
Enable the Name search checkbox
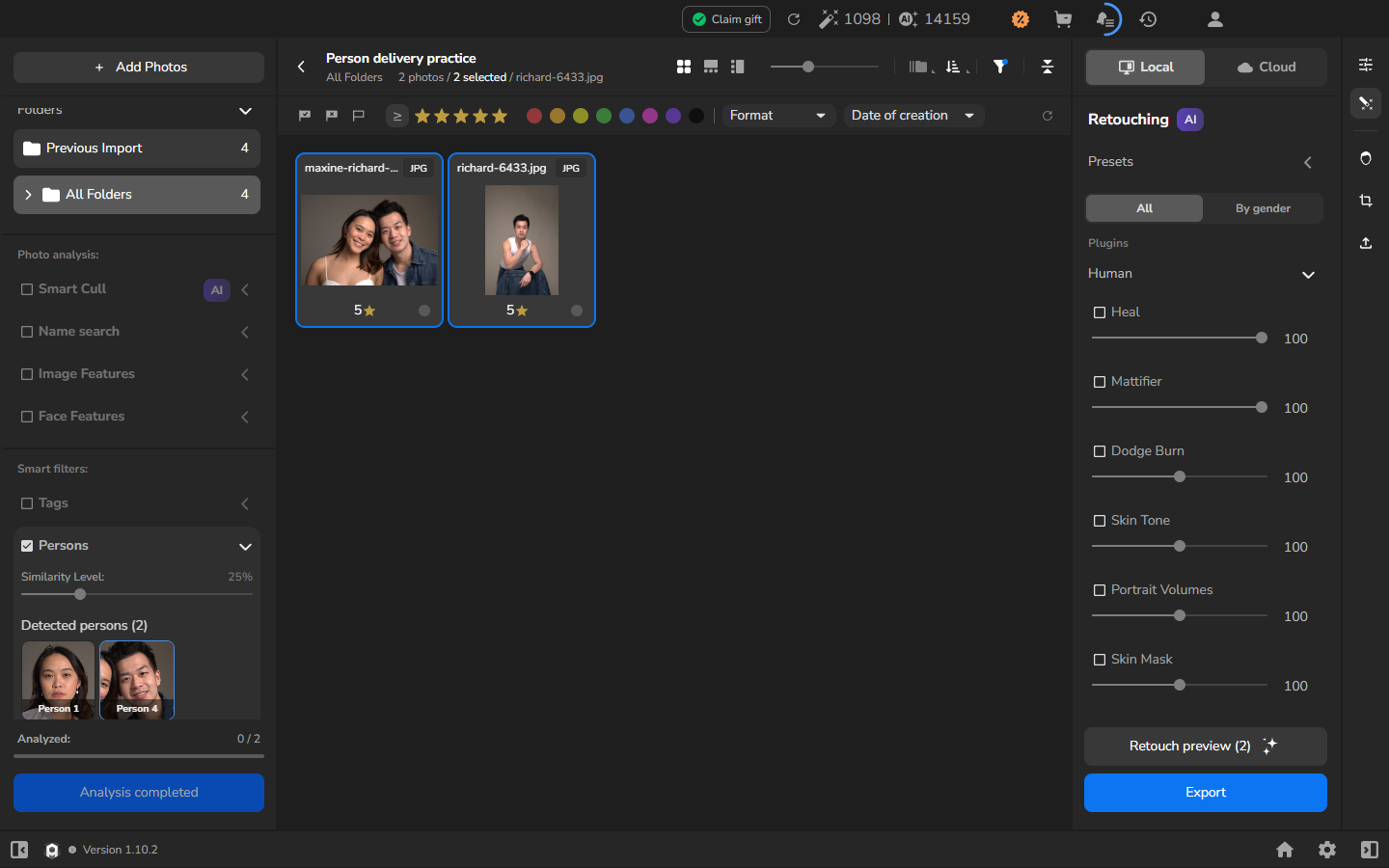[27, 332]
